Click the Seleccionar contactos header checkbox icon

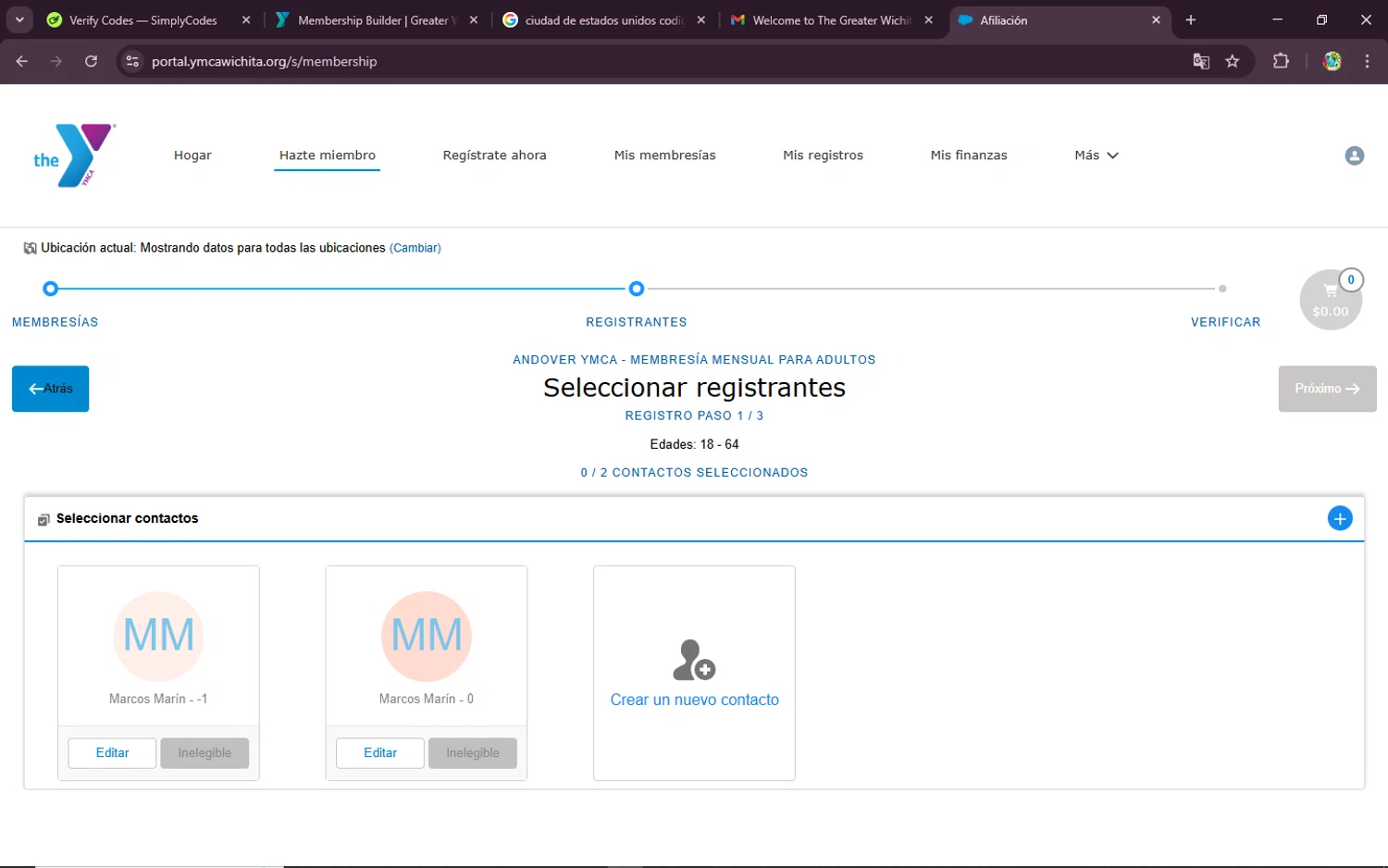pyautogui.click(x=43, y=520)
